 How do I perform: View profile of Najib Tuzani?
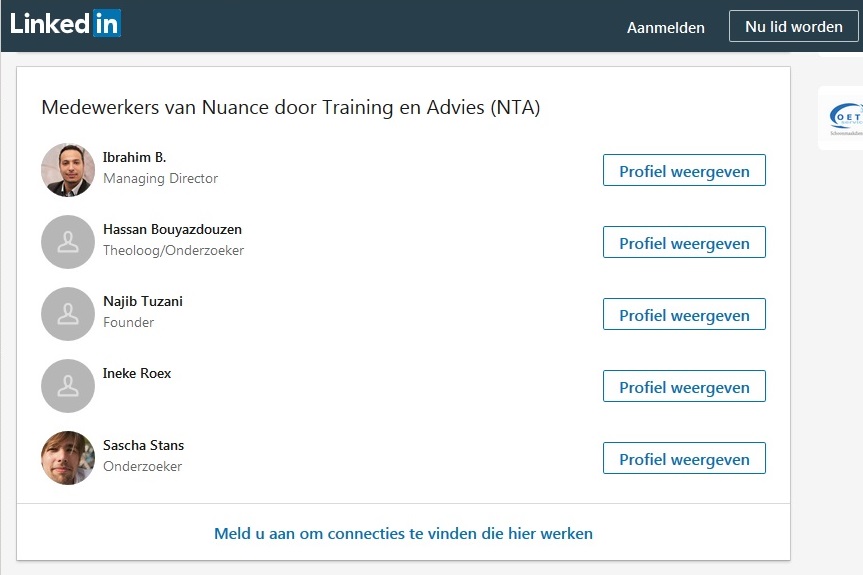click(x=684, y=315)
